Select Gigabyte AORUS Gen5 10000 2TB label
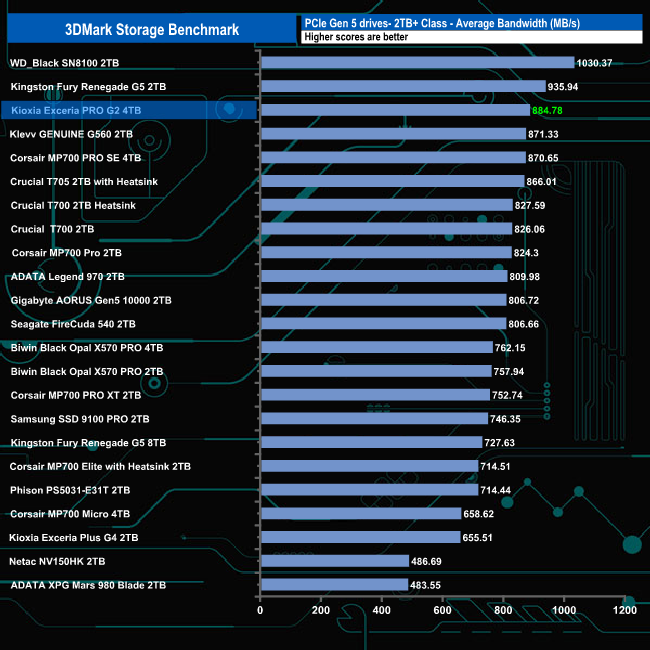650x650 pixels. click(91, 301)
